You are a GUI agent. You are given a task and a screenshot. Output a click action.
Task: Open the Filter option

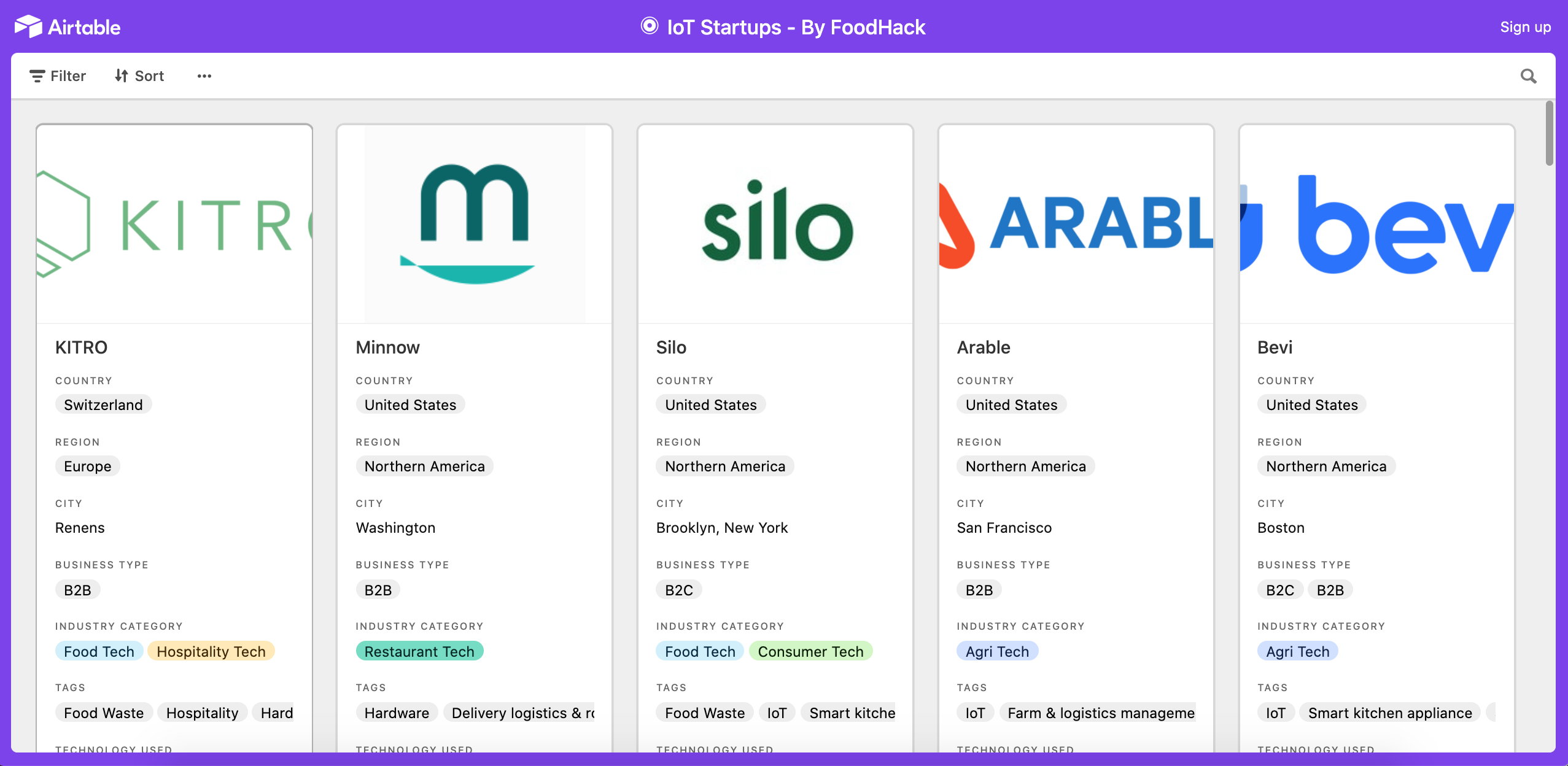(x=58, y=76)
